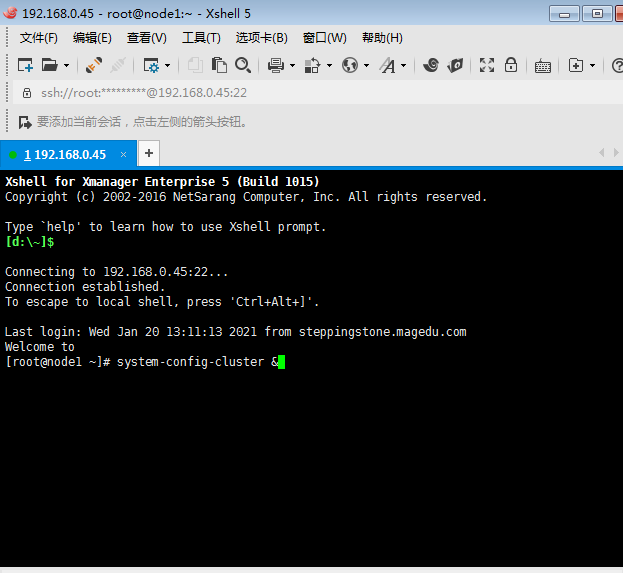Minimize the Xshell window
623x573 pixels.
[564, 14]
